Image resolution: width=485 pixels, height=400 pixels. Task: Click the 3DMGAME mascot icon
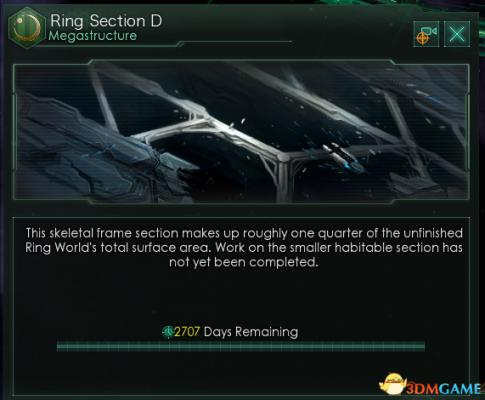[x=393, y=384]
